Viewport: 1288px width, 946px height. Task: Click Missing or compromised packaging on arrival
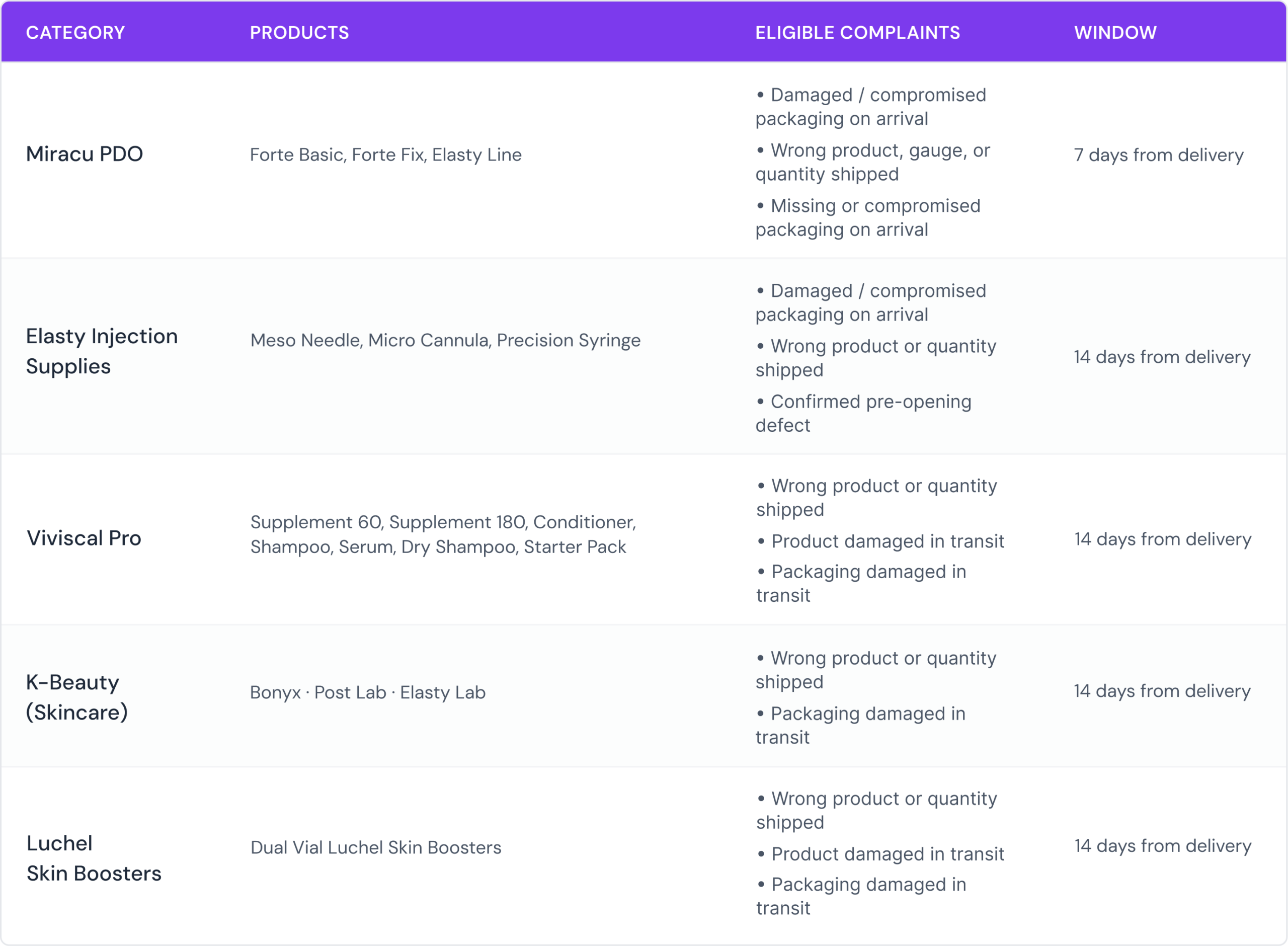tap(868, 217)
